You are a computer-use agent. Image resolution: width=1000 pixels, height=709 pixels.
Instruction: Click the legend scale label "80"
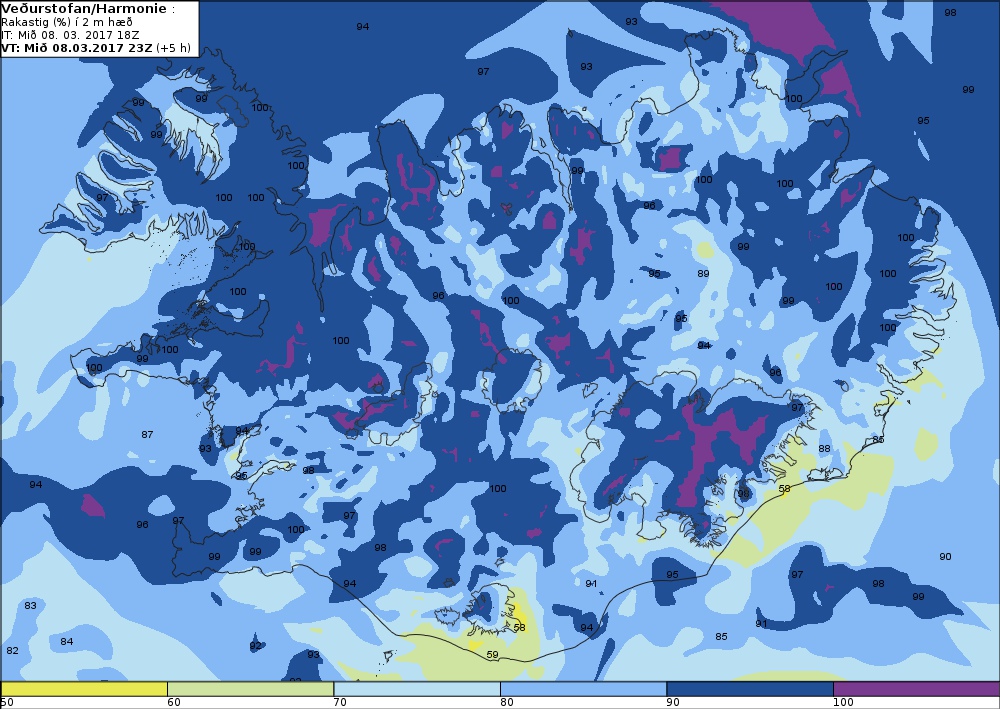(507, 703)
